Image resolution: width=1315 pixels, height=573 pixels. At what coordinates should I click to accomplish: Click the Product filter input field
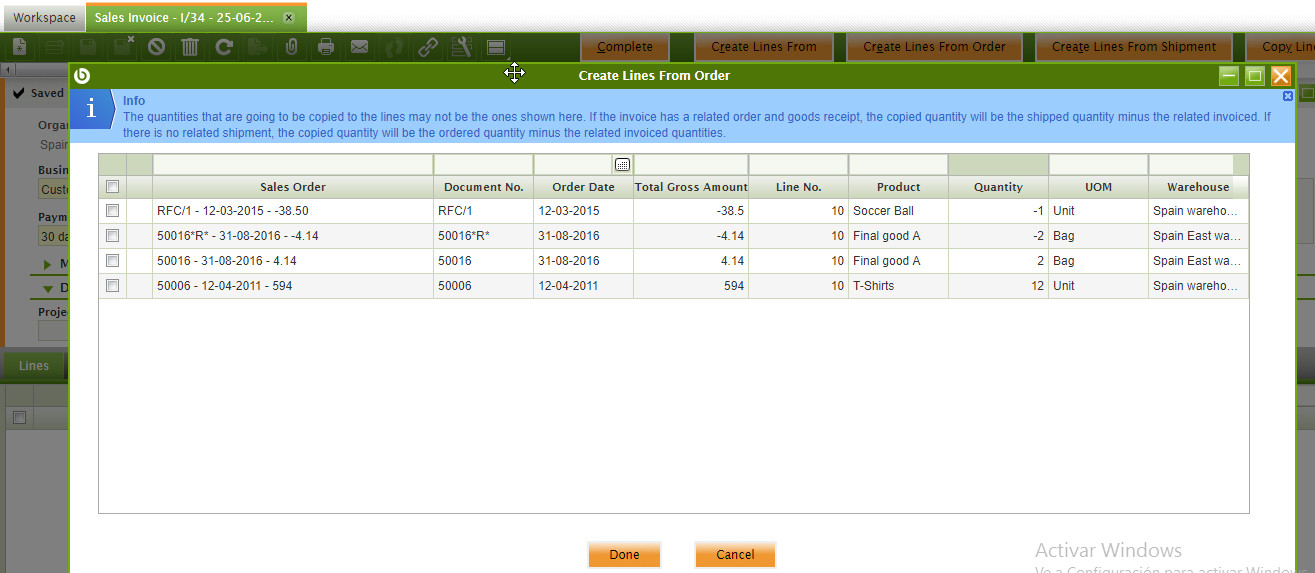click(898, 165)
